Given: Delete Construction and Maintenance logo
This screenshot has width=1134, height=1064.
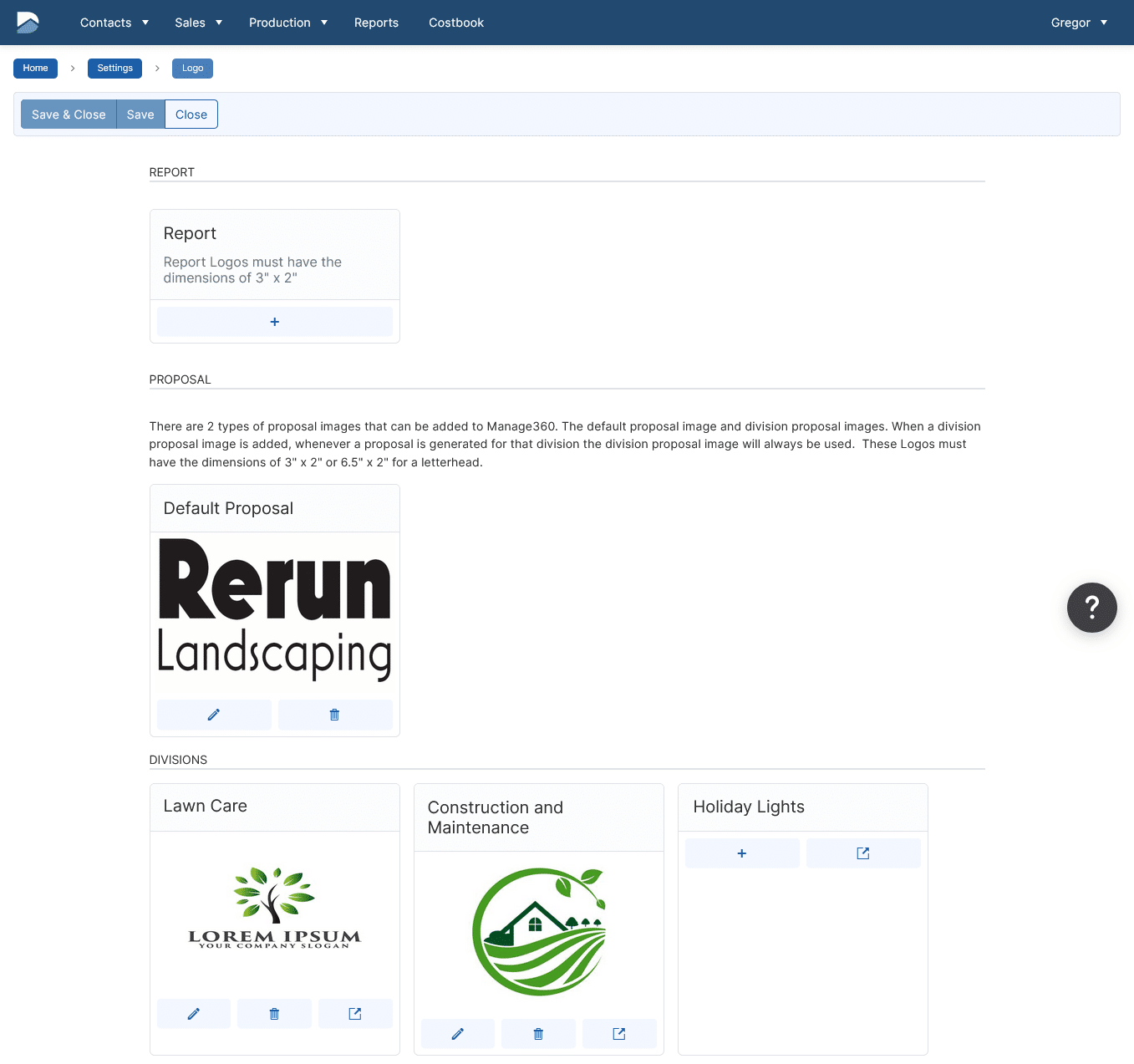Looking at the screenshot, I should tap(538, 1034).
